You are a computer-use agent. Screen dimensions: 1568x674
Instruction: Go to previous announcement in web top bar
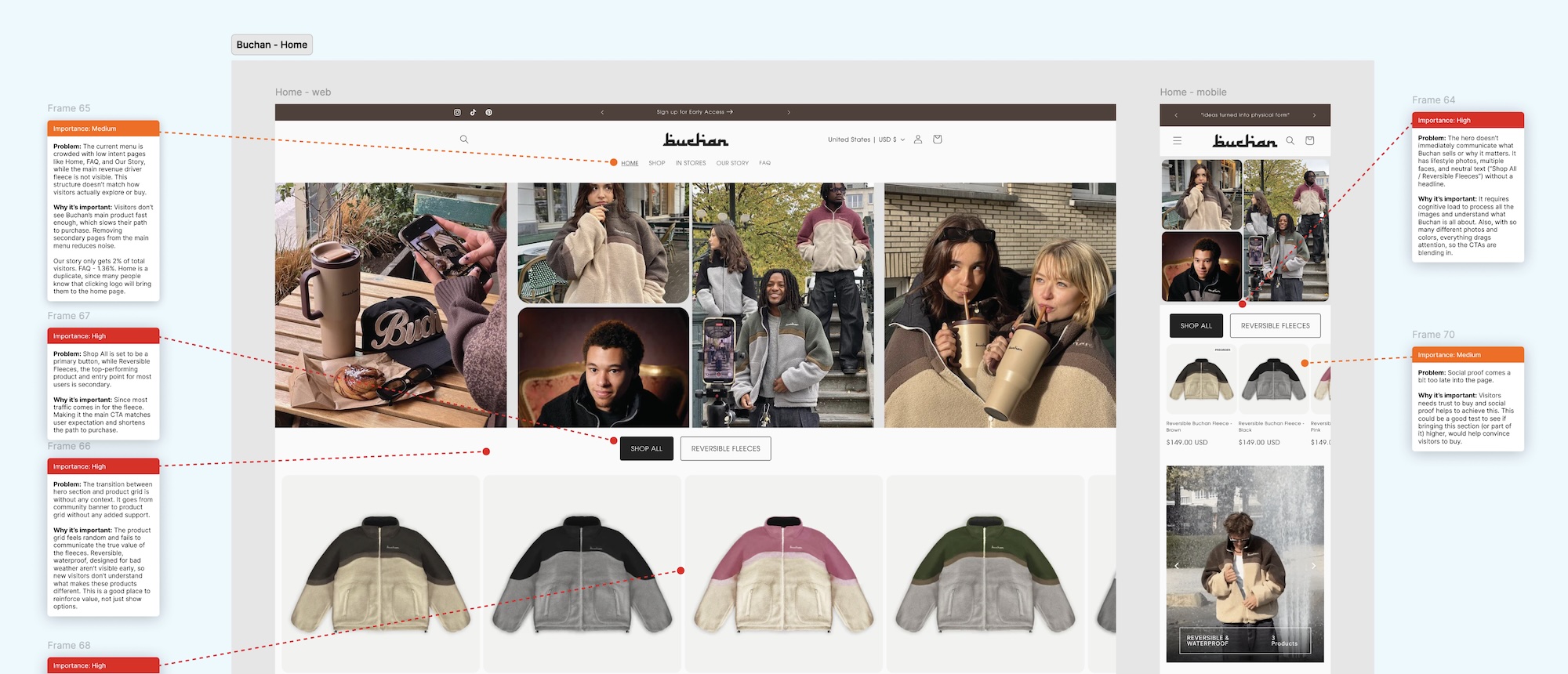click(602, 112)
